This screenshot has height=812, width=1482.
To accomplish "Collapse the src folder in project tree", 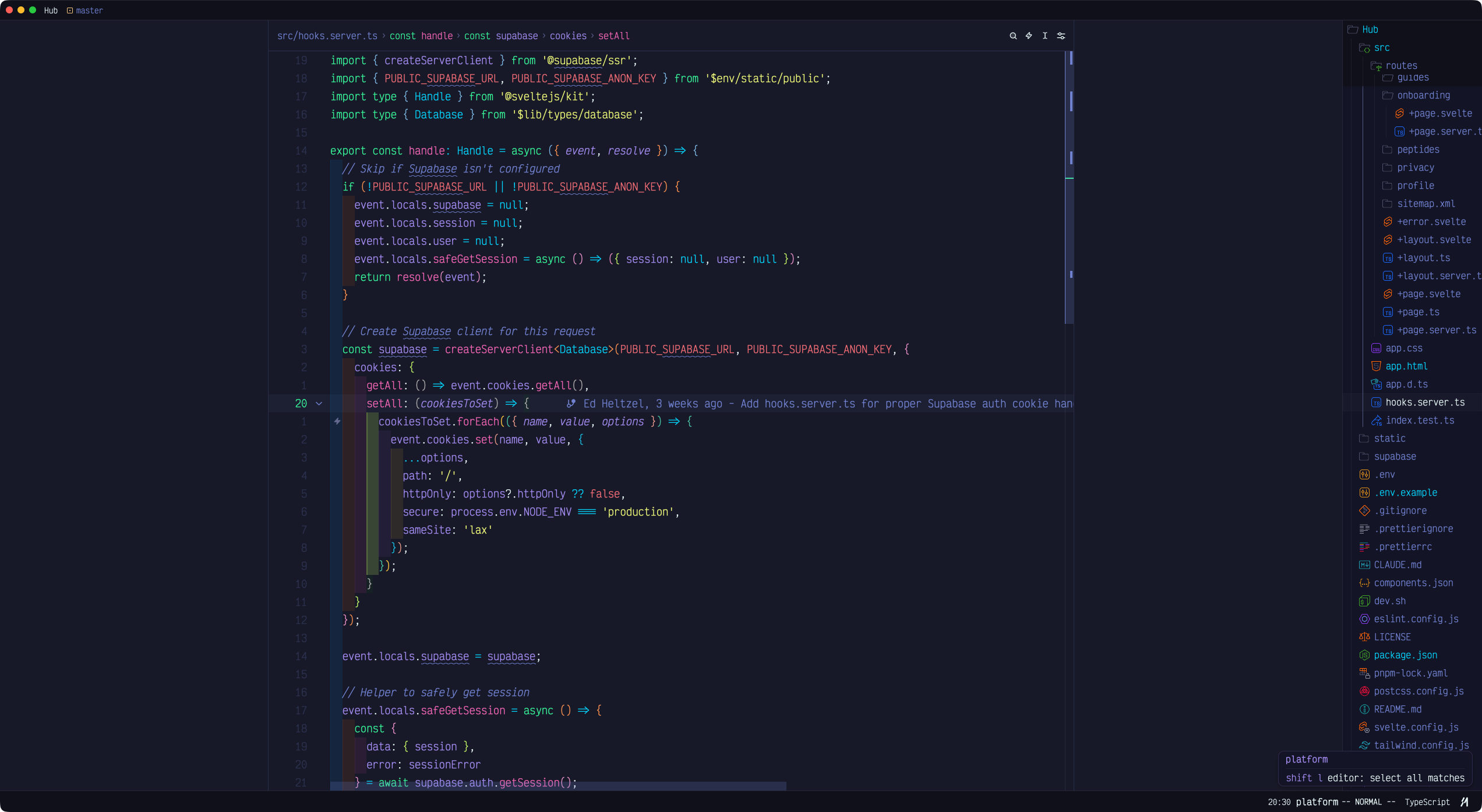I will coord(1375,48).
